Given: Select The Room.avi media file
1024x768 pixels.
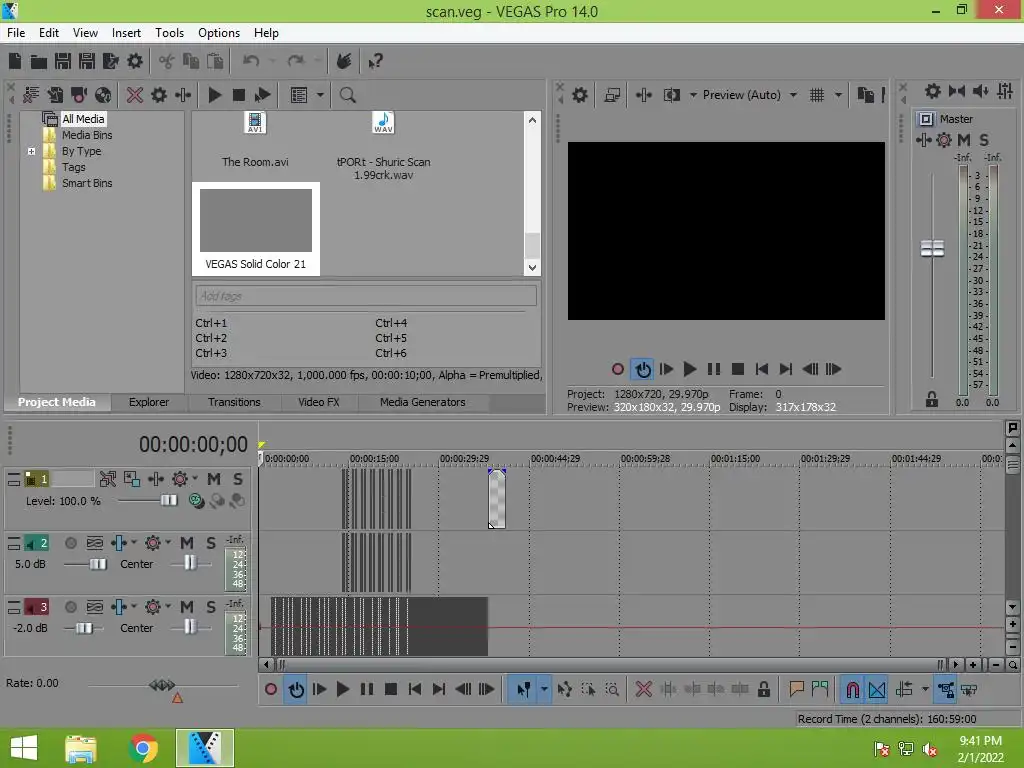Looking at the screenshot, I should 255,140.
